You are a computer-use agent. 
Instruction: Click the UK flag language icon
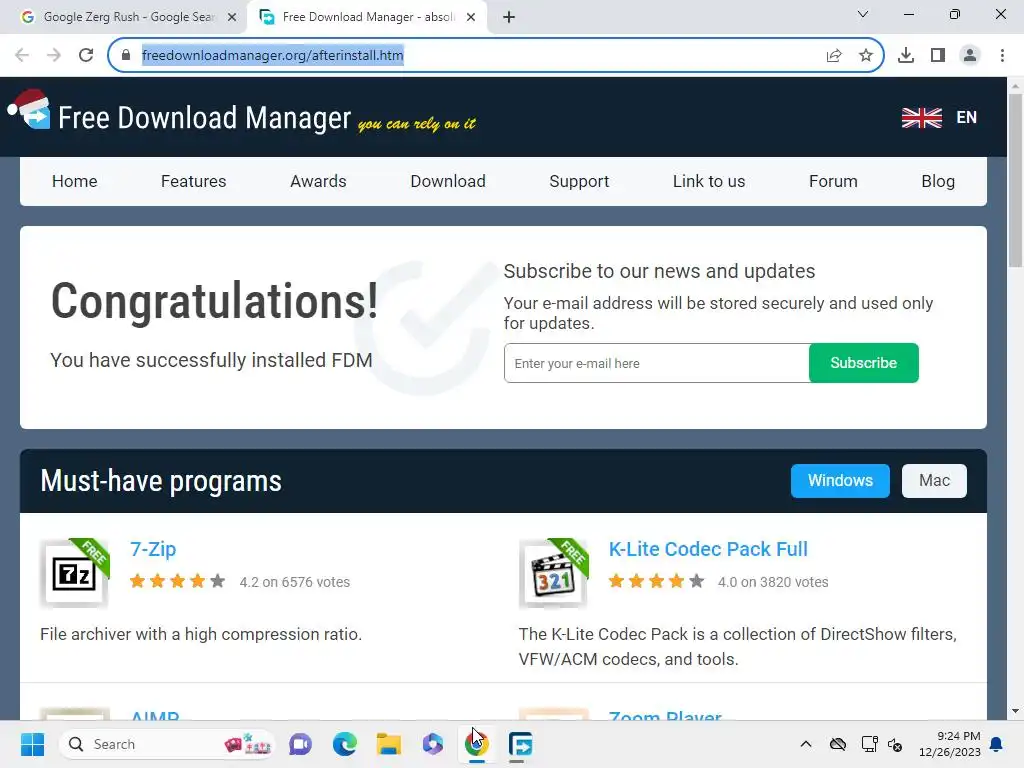[x=921, y=118]
